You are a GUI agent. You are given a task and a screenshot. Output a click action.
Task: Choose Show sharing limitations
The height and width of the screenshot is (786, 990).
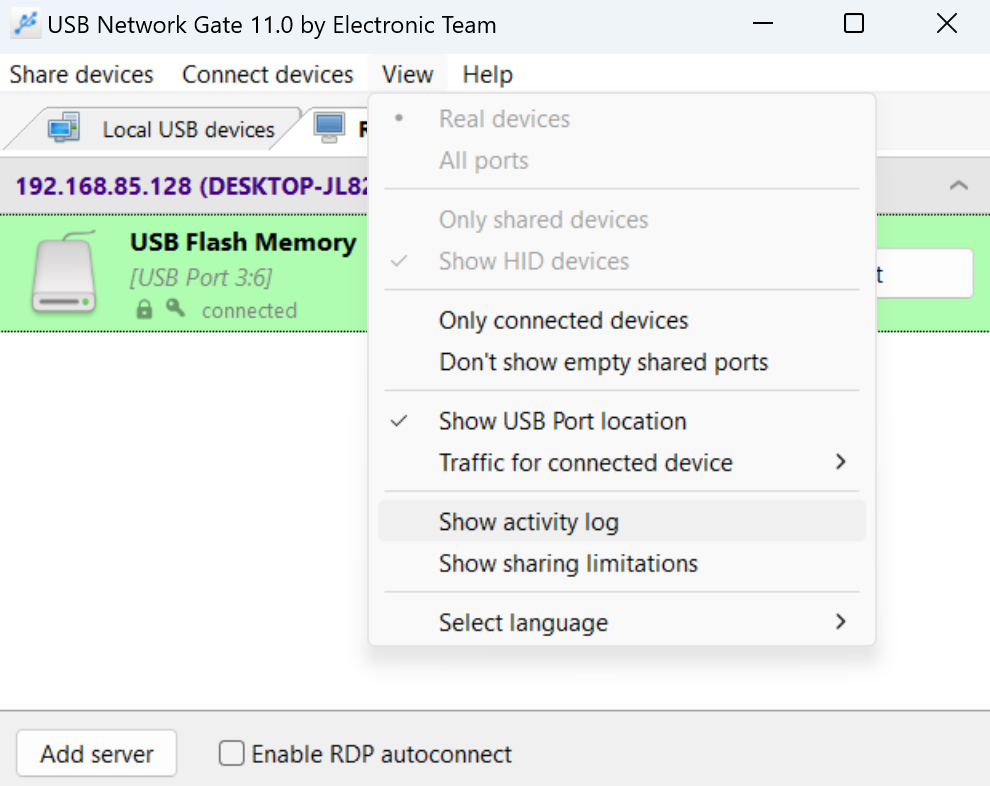click(x=568, y=564)
